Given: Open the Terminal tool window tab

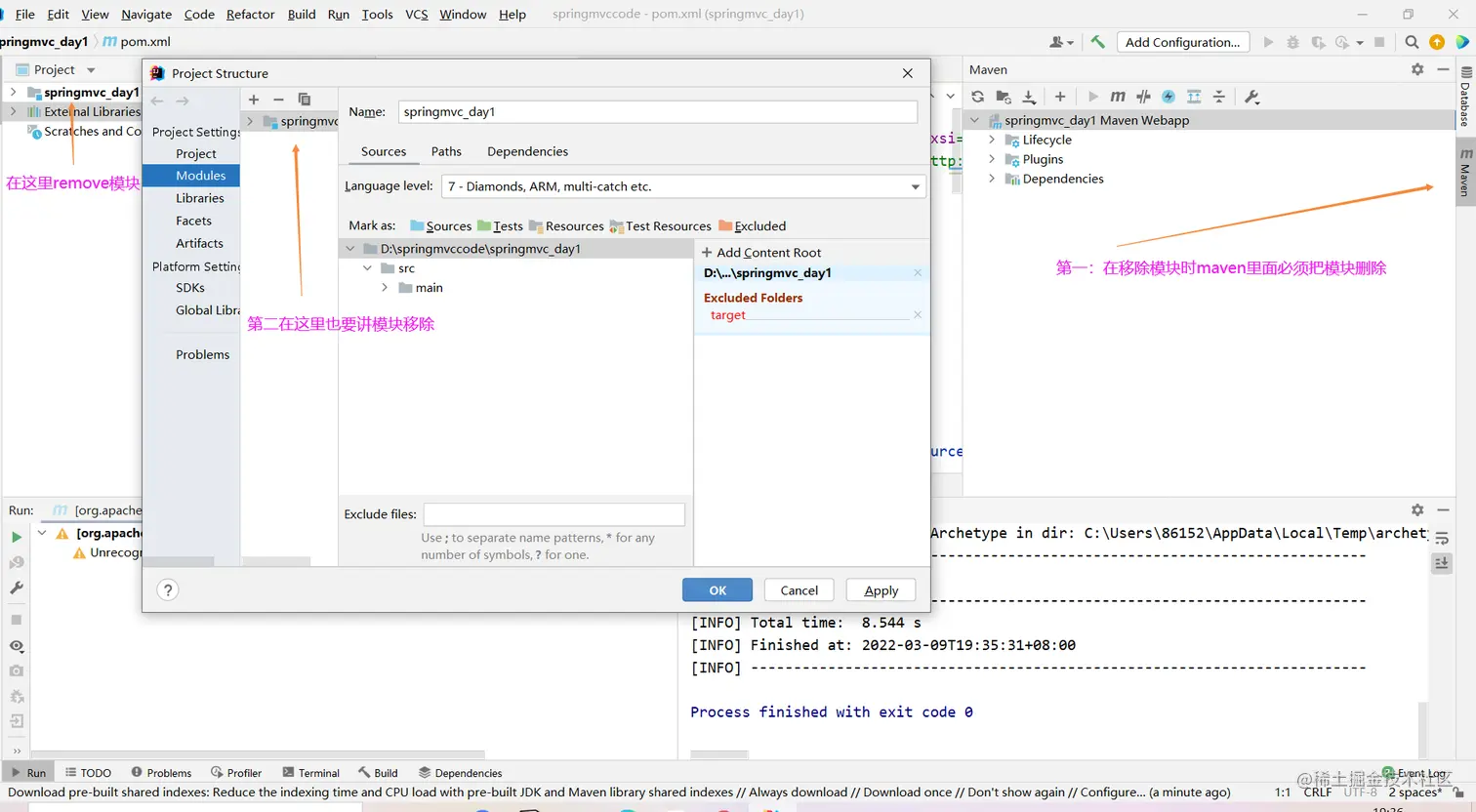Looking at the screenshot, I should 310,773.
